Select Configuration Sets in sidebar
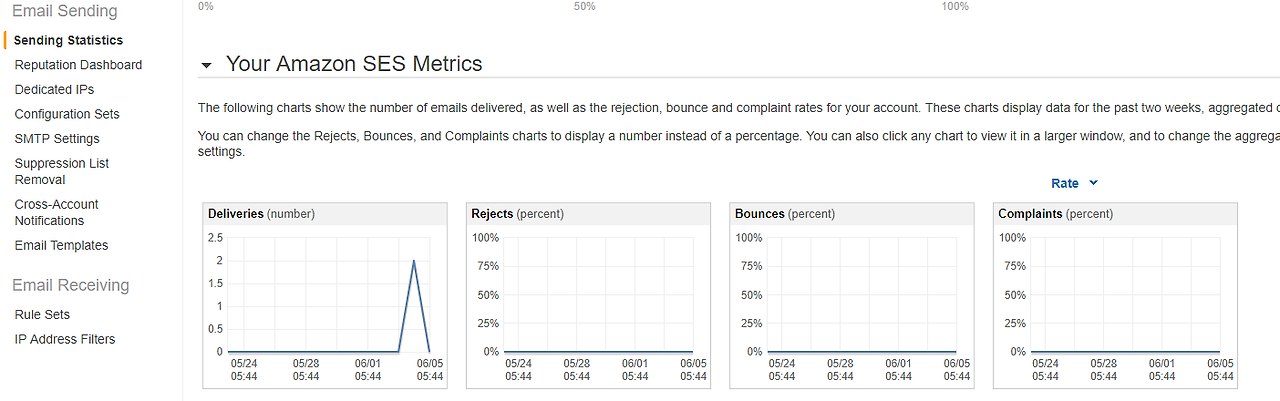 [x=67, y=114]
